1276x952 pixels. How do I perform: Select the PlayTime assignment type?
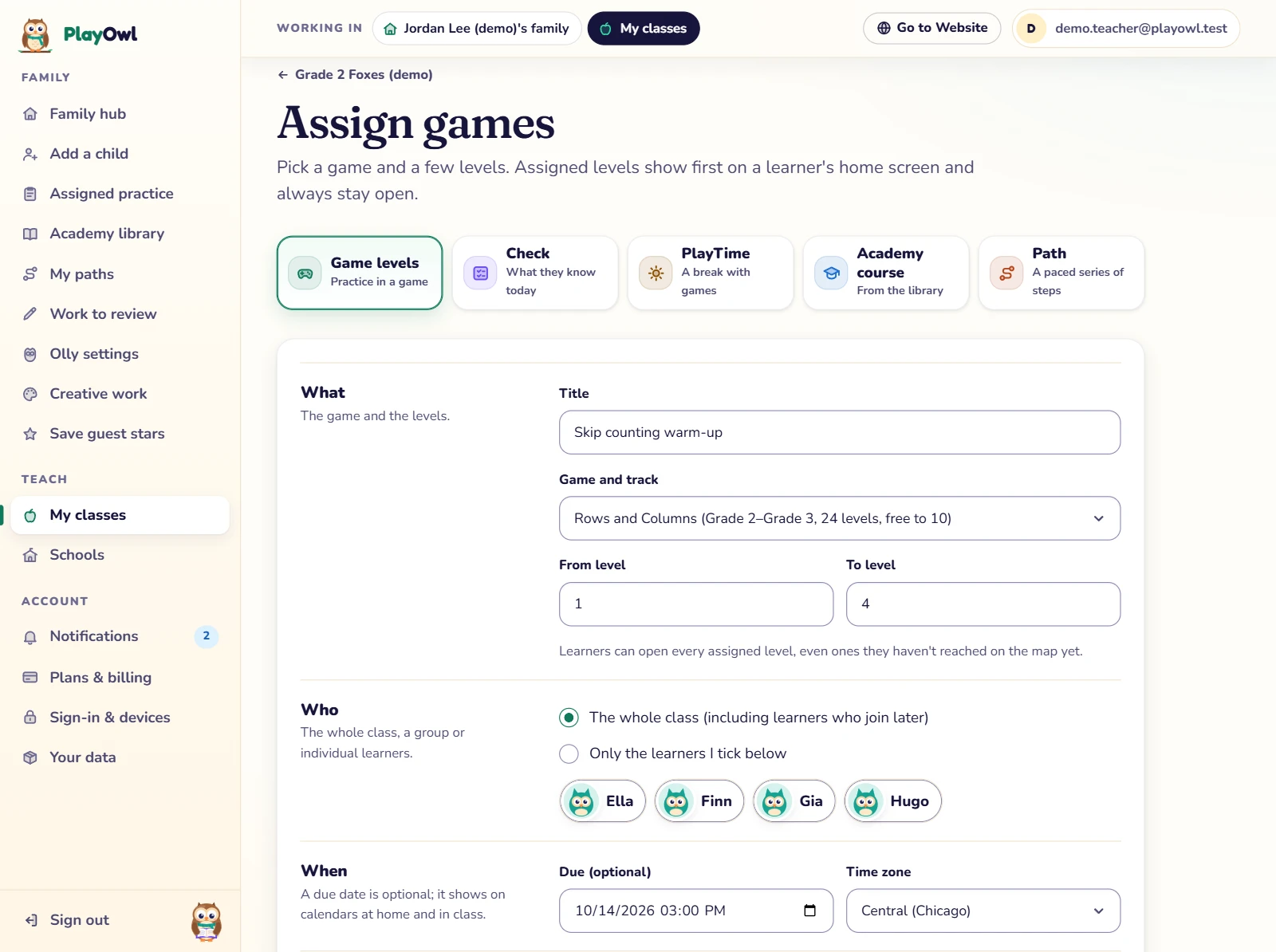tap(711, 273)
